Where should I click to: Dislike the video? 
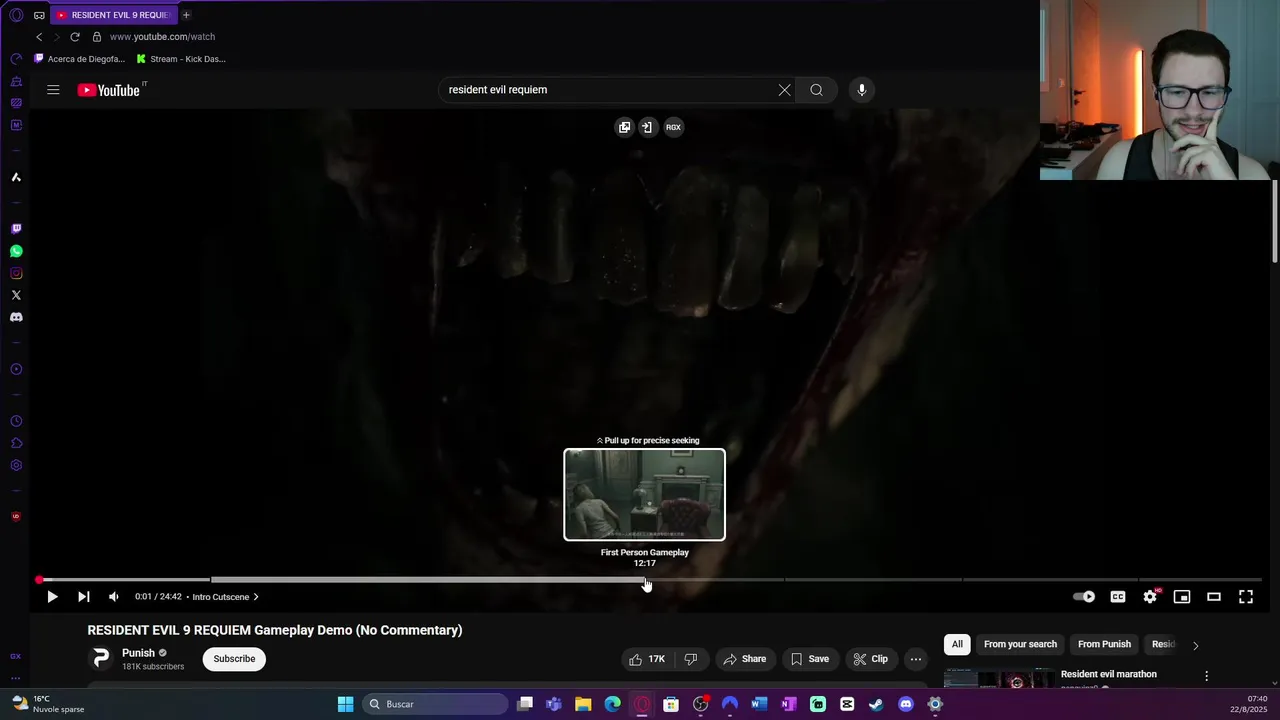point(690,659)
